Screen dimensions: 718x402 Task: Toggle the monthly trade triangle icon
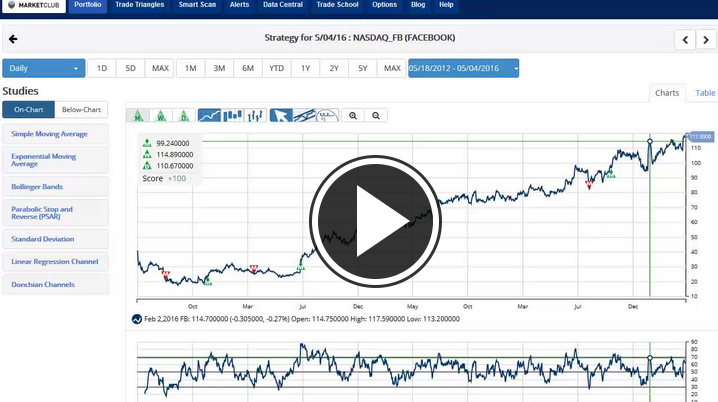click(139, 116)
